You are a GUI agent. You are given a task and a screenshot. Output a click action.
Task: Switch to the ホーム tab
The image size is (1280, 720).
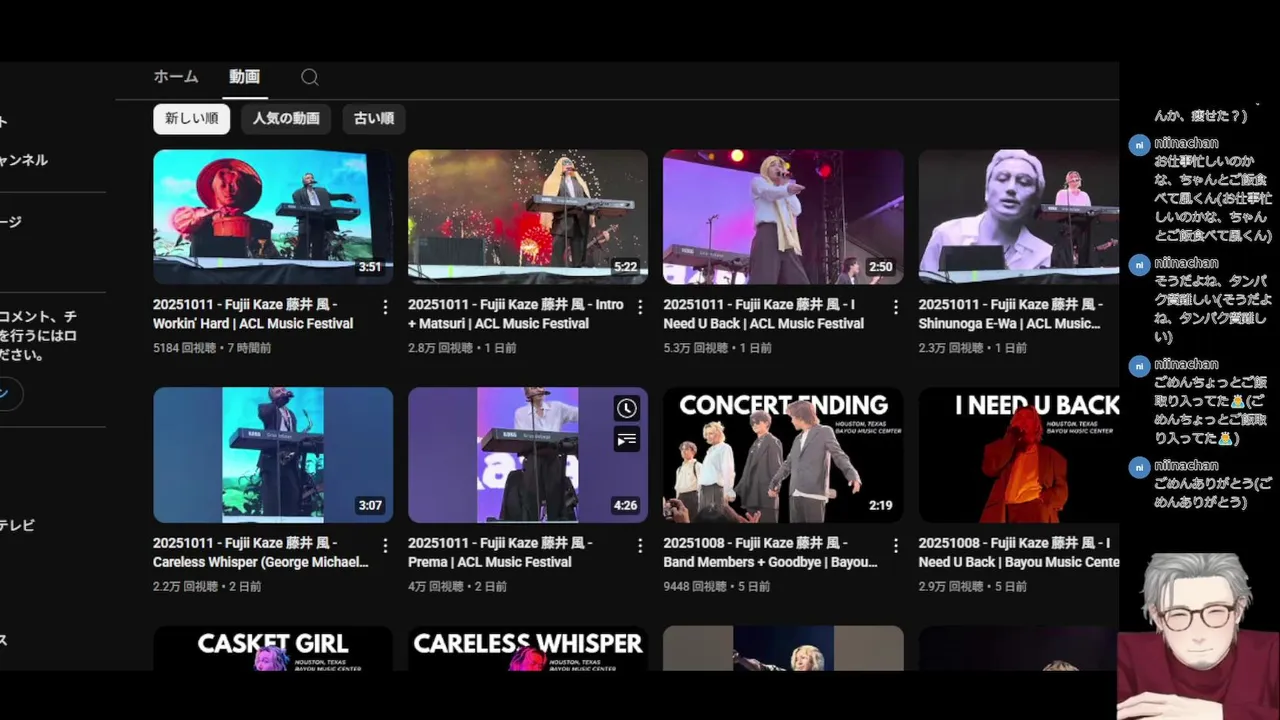click(176, 77)
